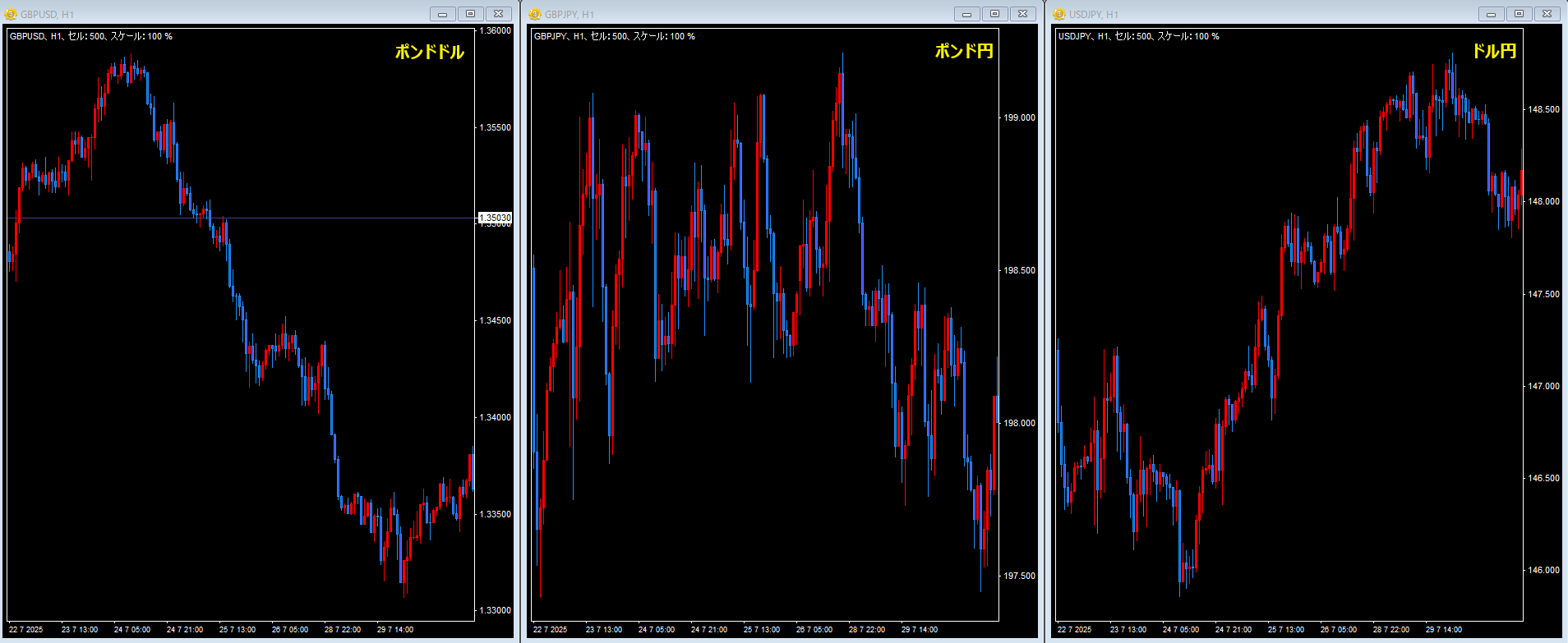Close the GBPUSD chart window
Image resolution: width=1568 pixels, height=643 pixels.
click(498, 14)
